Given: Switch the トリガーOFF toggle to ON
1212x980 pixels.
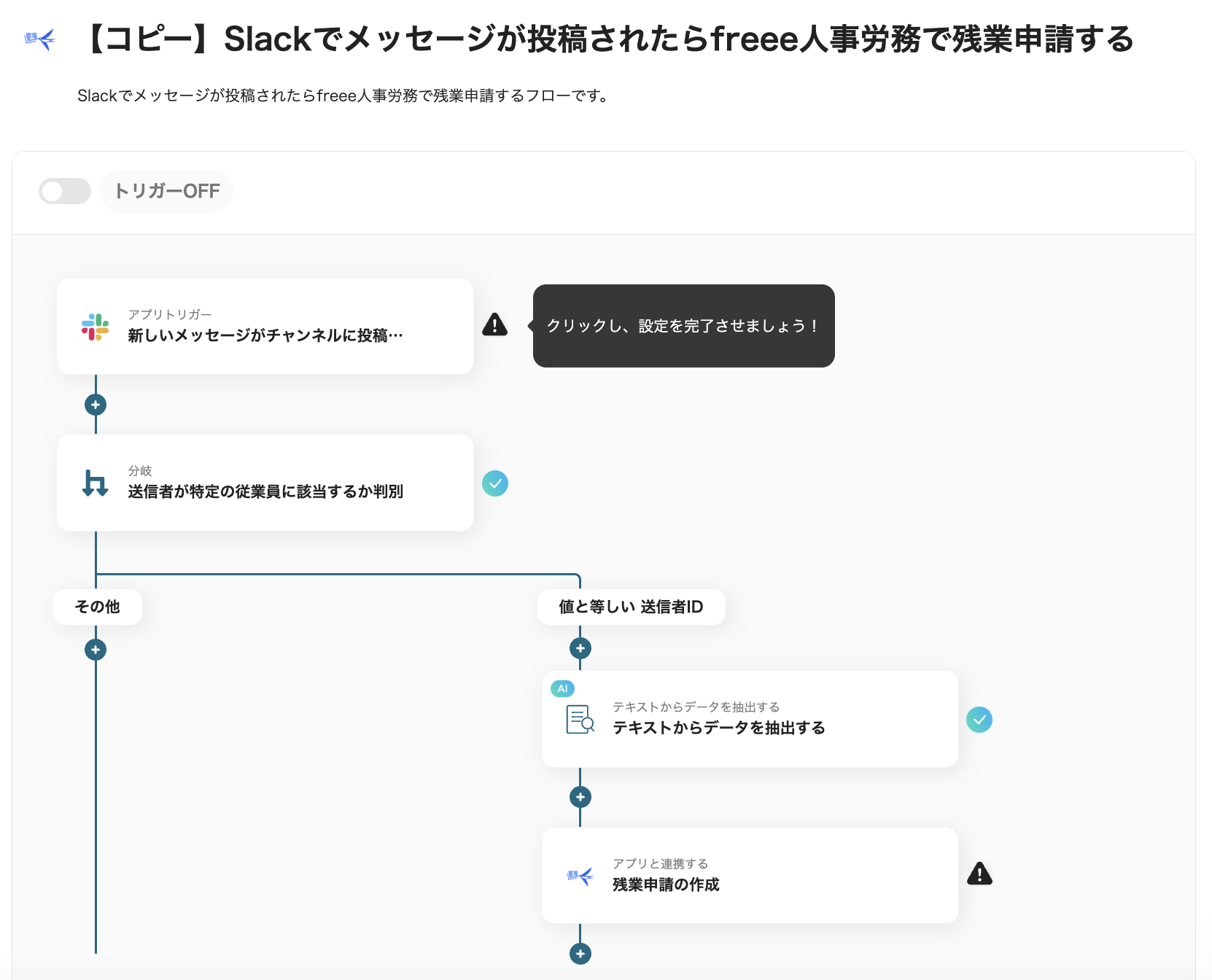Looking at the screenshot, I should click(64, 190).
